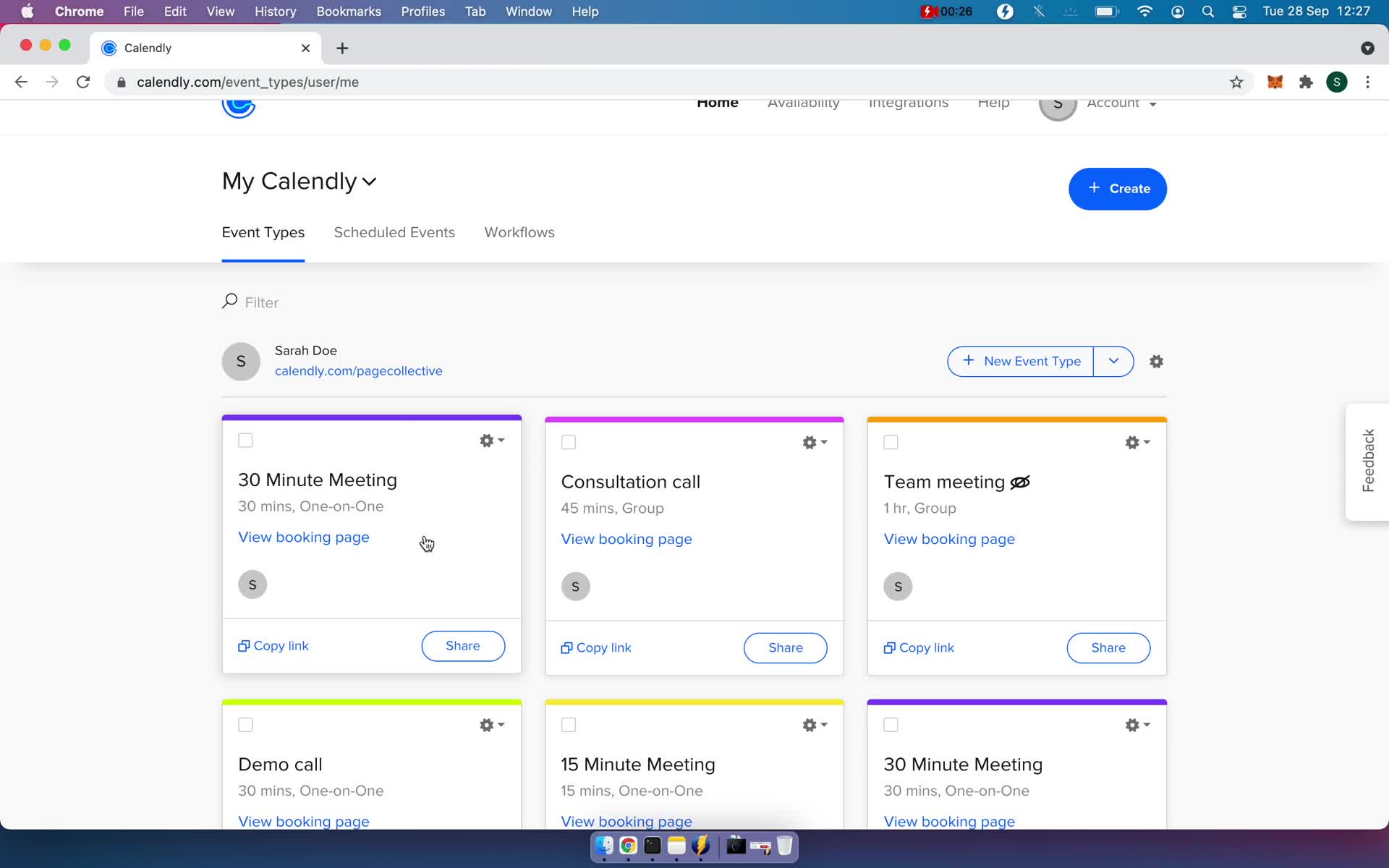Image resolution: width=1389 pixels, height=868 pixels.
Task: Open settings gear for Sarah Doe profile
Action: click(1156, 361)
